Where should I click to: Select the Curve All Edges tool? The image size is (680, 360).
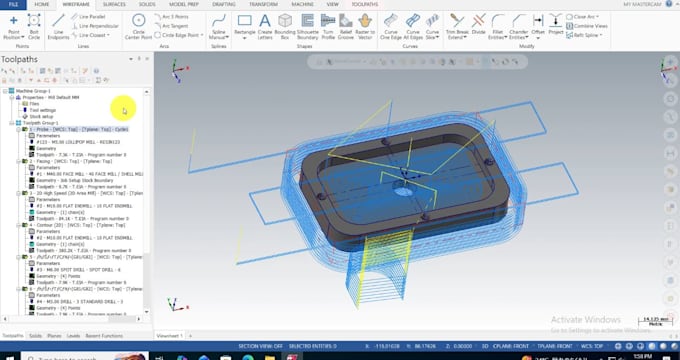[413, 26]
